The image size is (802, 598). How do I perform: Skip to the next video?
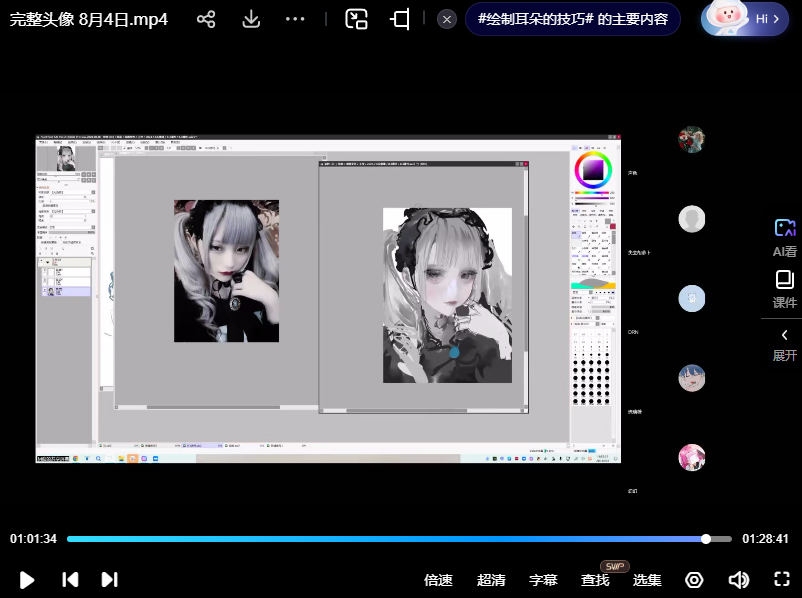(110, 579)
